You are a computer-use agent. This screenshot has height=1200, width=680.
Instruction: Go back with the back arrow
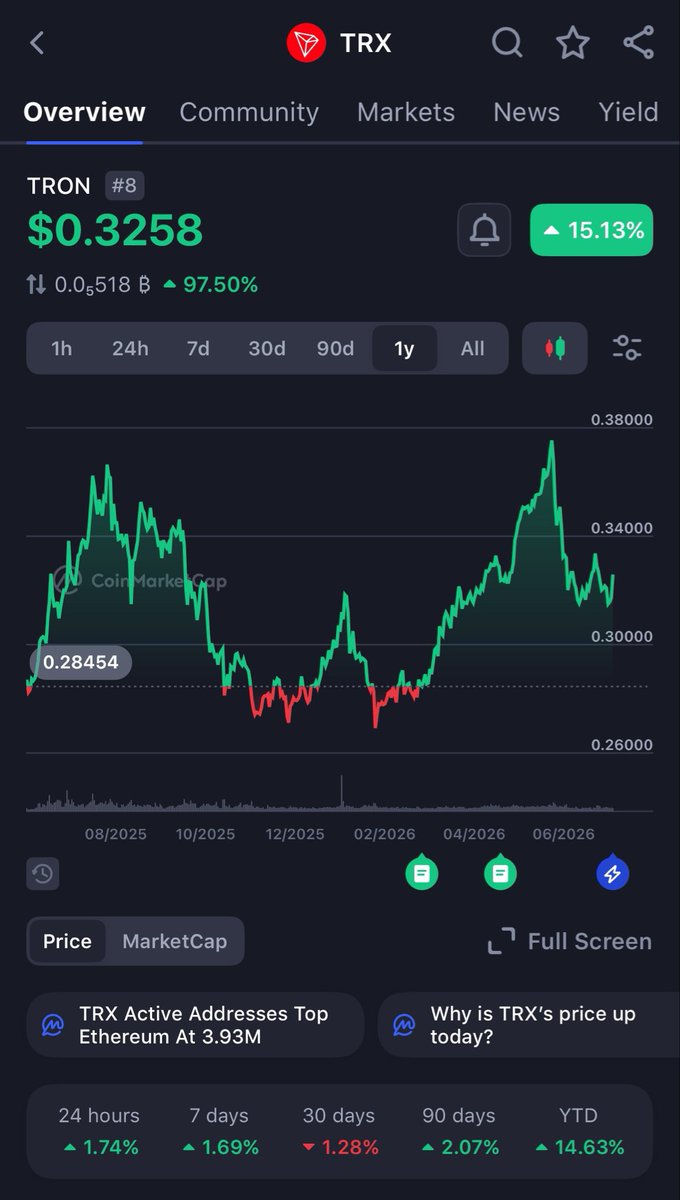[38, 43]
